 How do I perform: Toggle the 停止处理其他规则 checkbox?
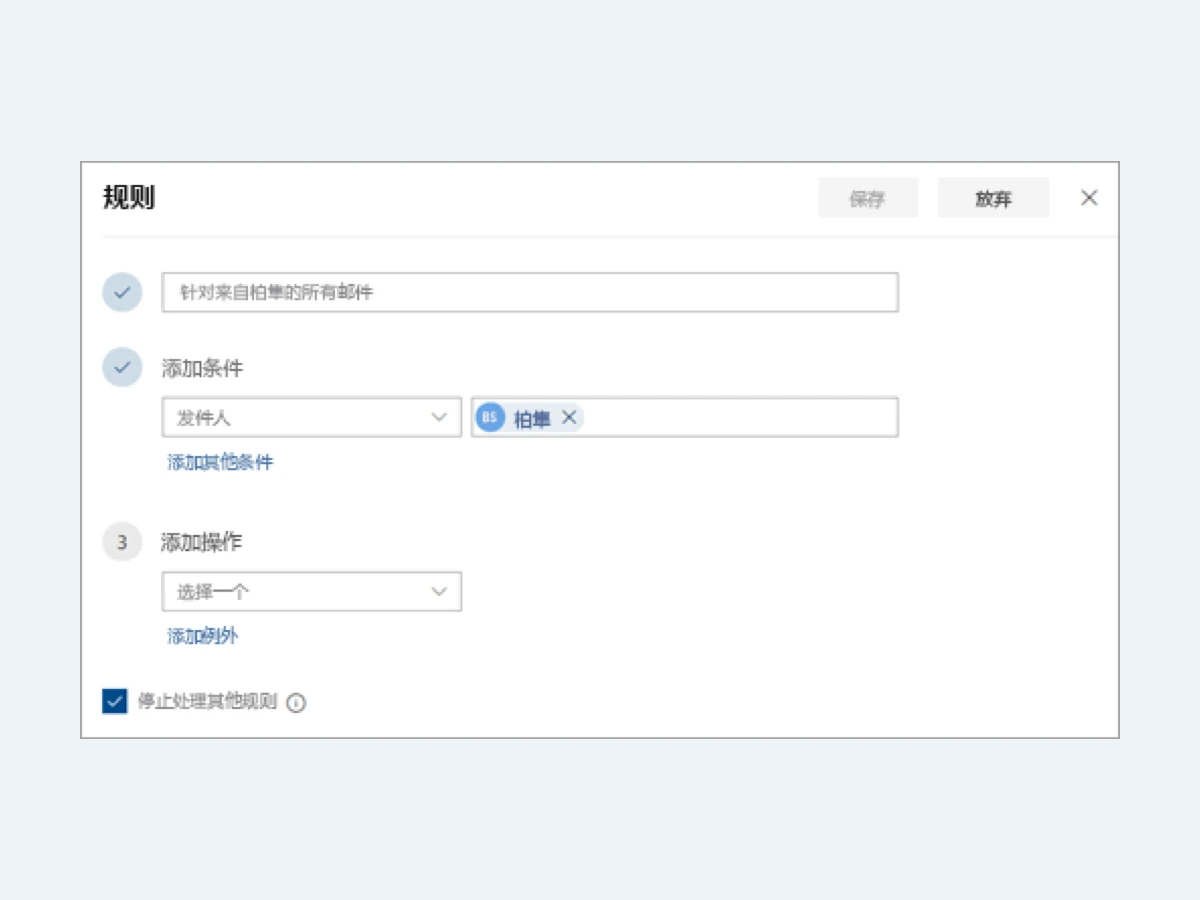[115, 701]
